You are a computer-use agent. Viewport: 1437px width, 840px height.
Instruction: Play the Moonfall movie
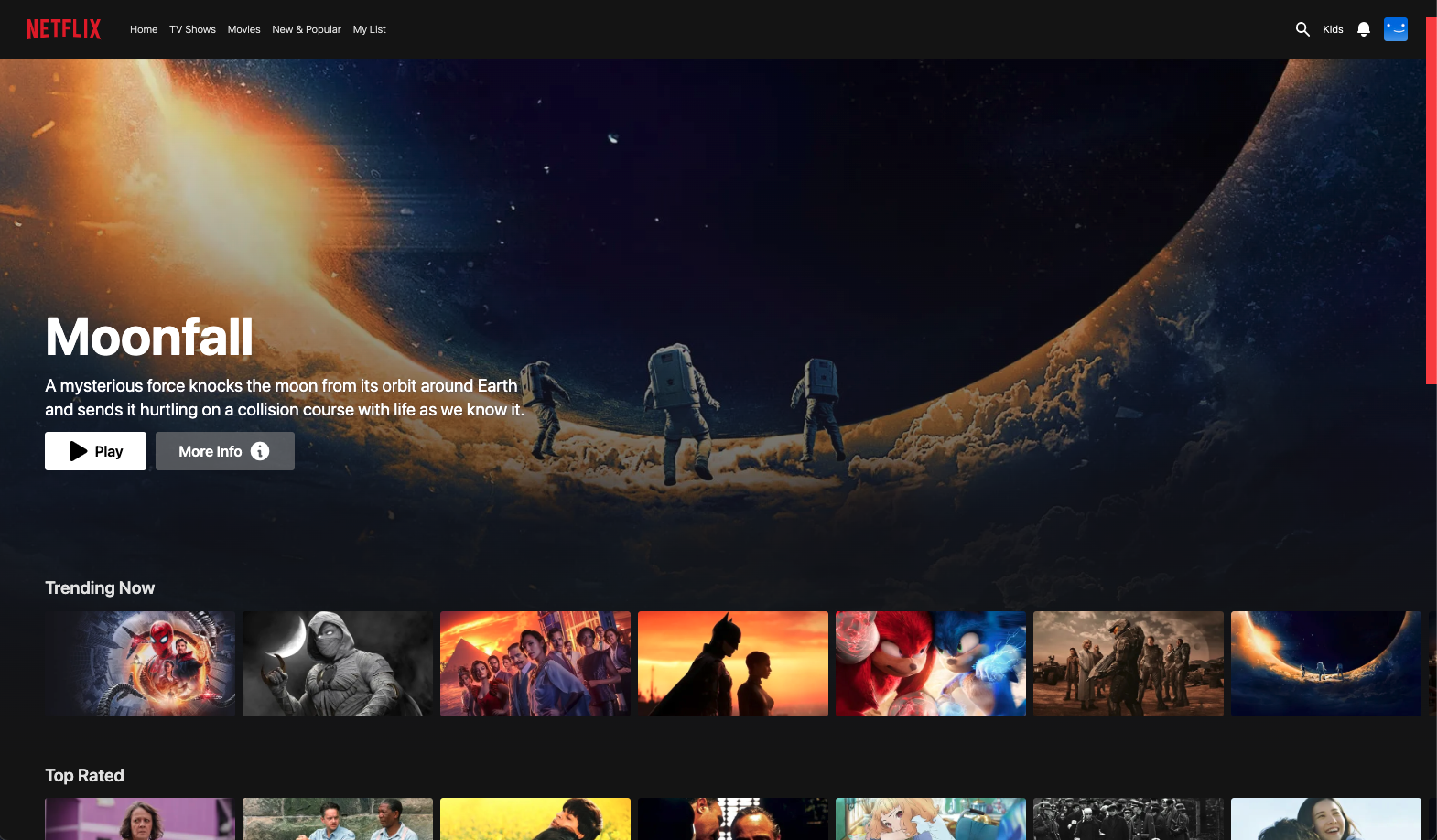click(x=95, y=451)
